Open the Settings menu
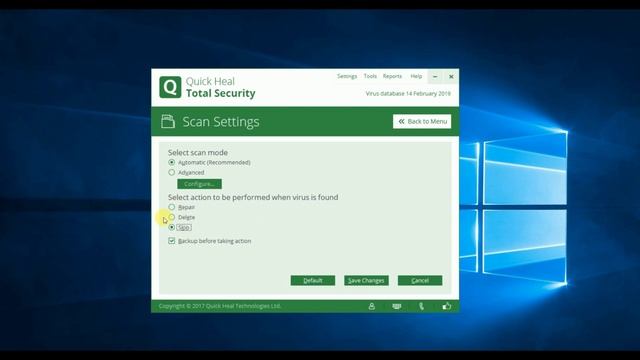Image resolution: width=640 pixels, height=360 pixels. tap(347, 76)
